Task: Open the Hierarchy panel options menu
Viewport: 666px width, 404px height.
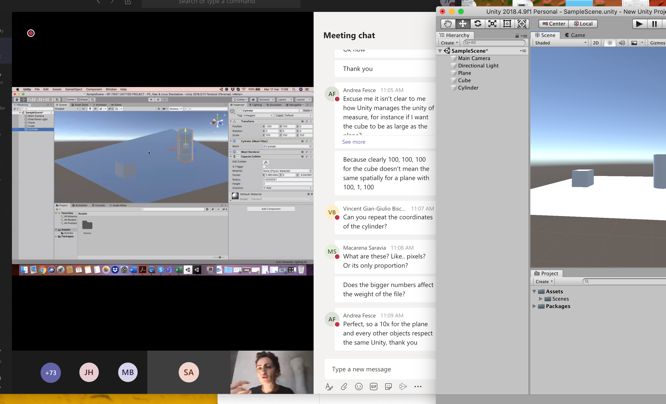Action: (x=524, y=36)
